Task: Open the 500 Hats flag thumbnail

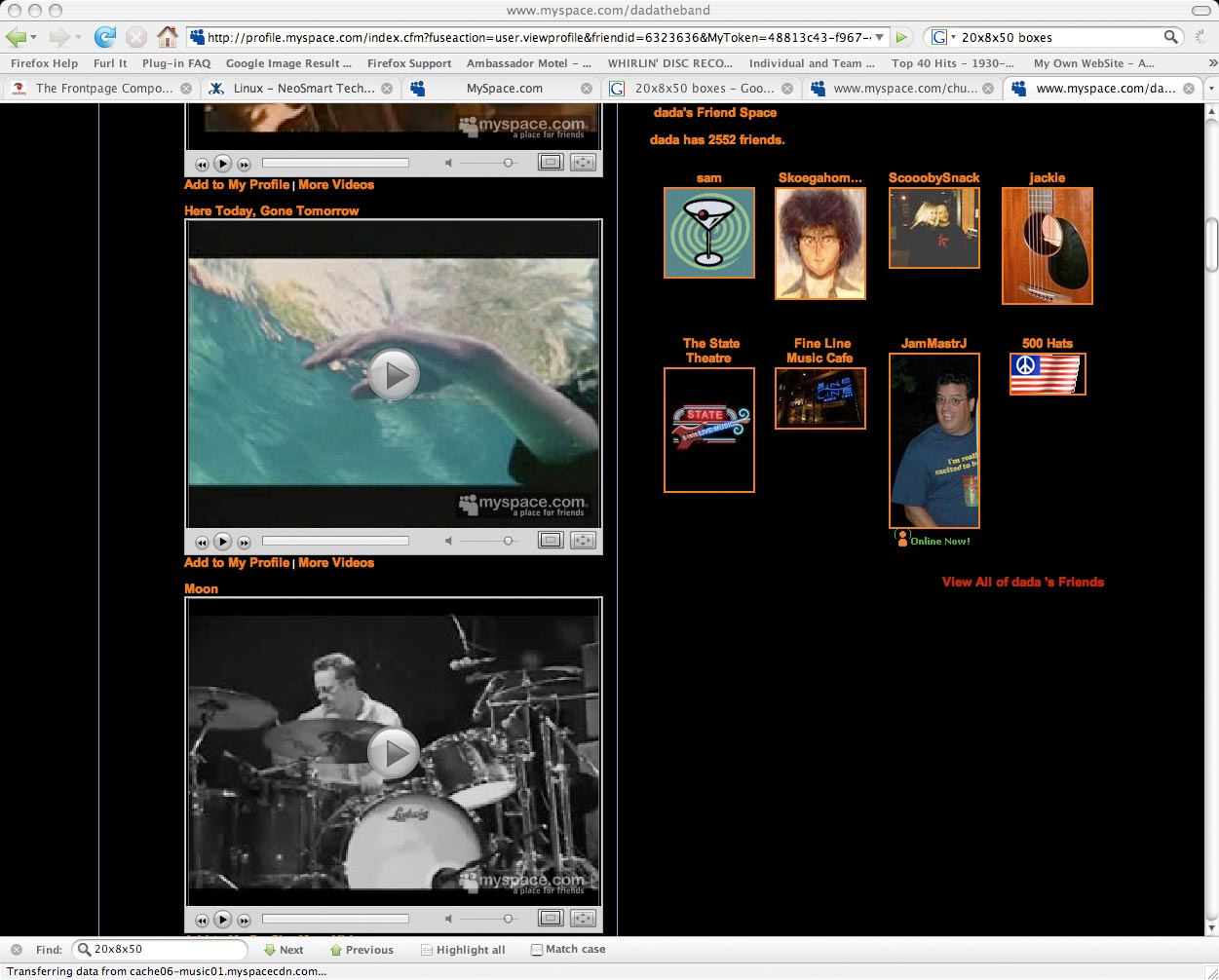Action: (x=1048, y=374)
